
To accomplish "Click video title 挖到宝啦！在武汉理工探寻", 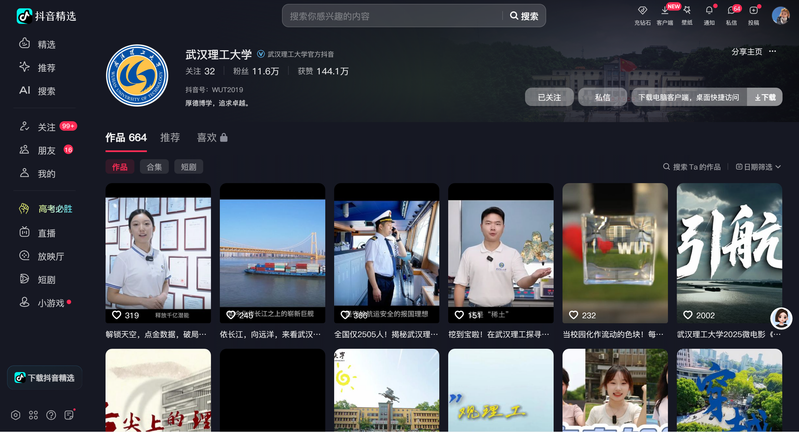I will click(499, 334).
